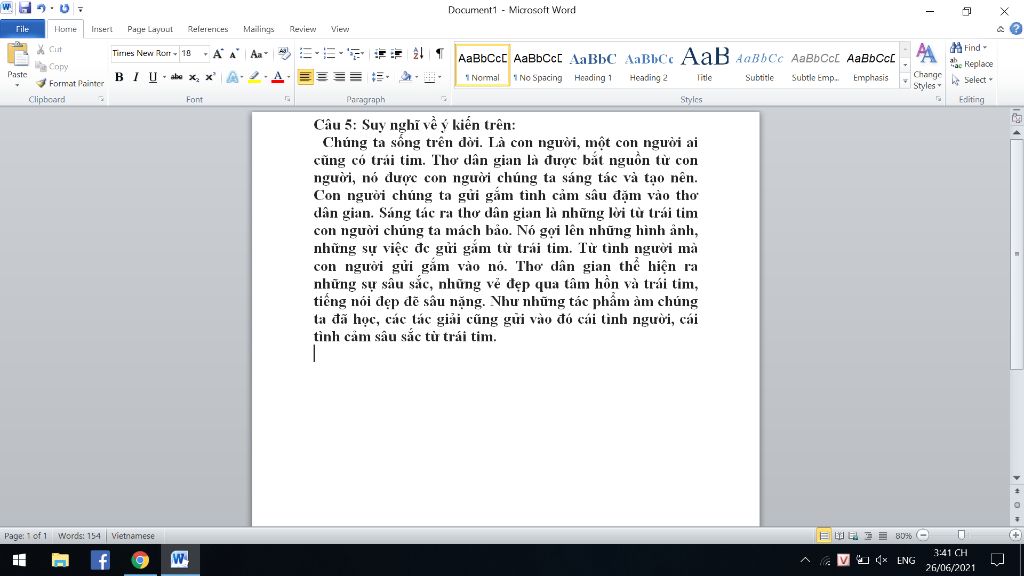Image resolution: width=1024 pixels, height=576 pixels.
Task: Click the Replace command
Action: 972,64
